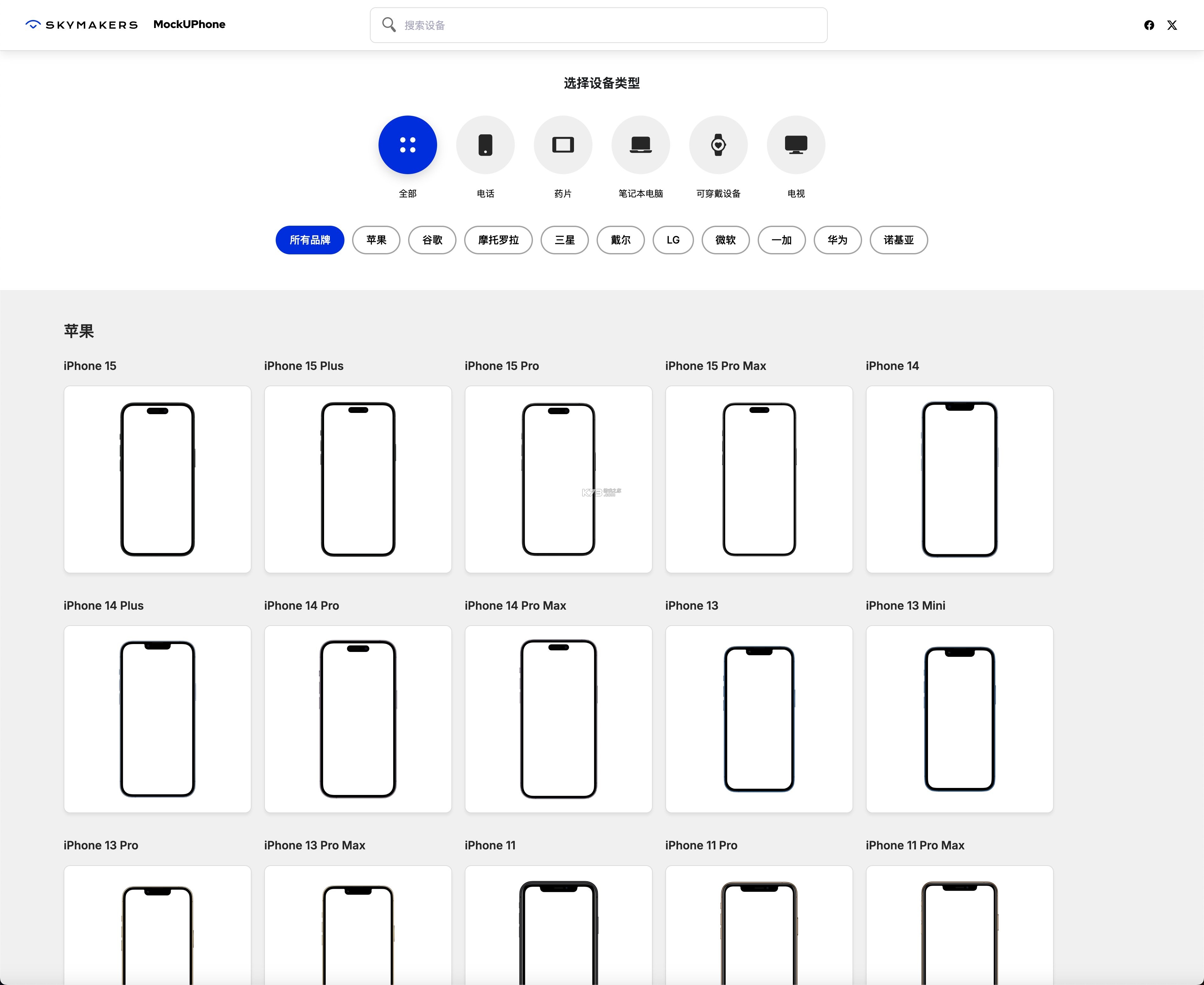Click the iPhone 15 Pro Max title text

(x=715, y=366)
